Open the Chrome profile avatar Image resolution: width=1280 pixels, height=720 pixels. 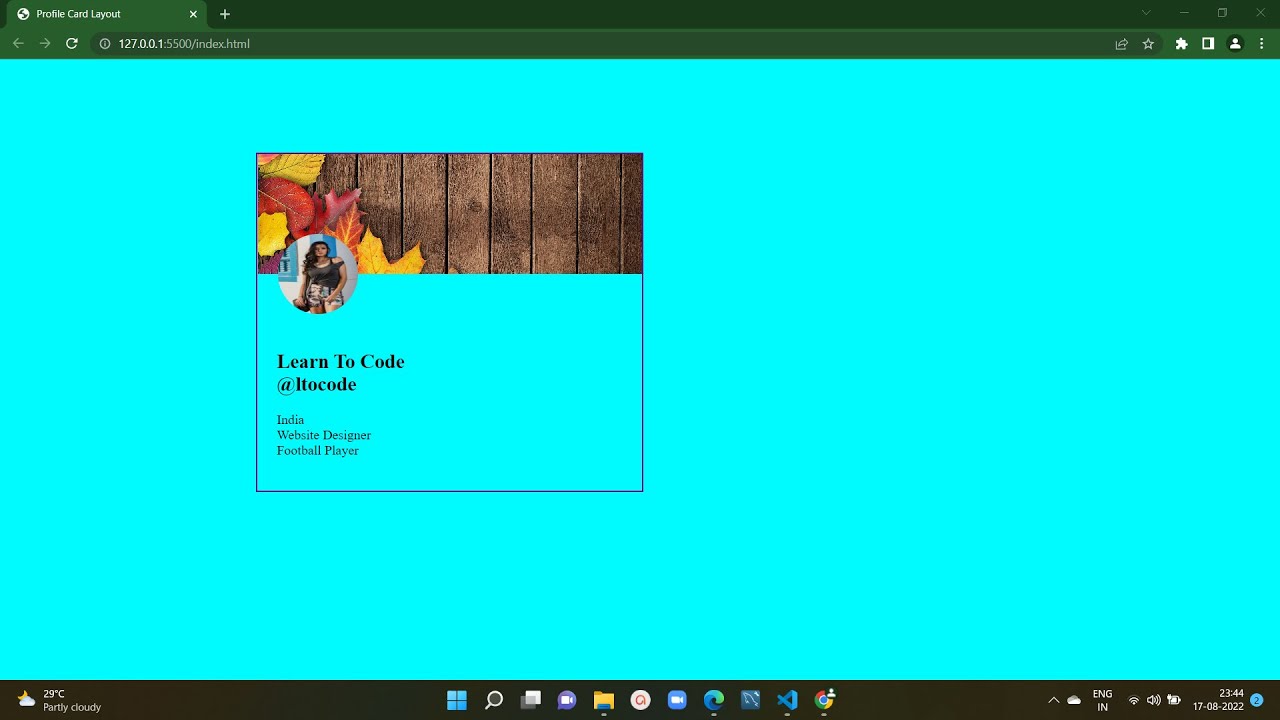1235,44
